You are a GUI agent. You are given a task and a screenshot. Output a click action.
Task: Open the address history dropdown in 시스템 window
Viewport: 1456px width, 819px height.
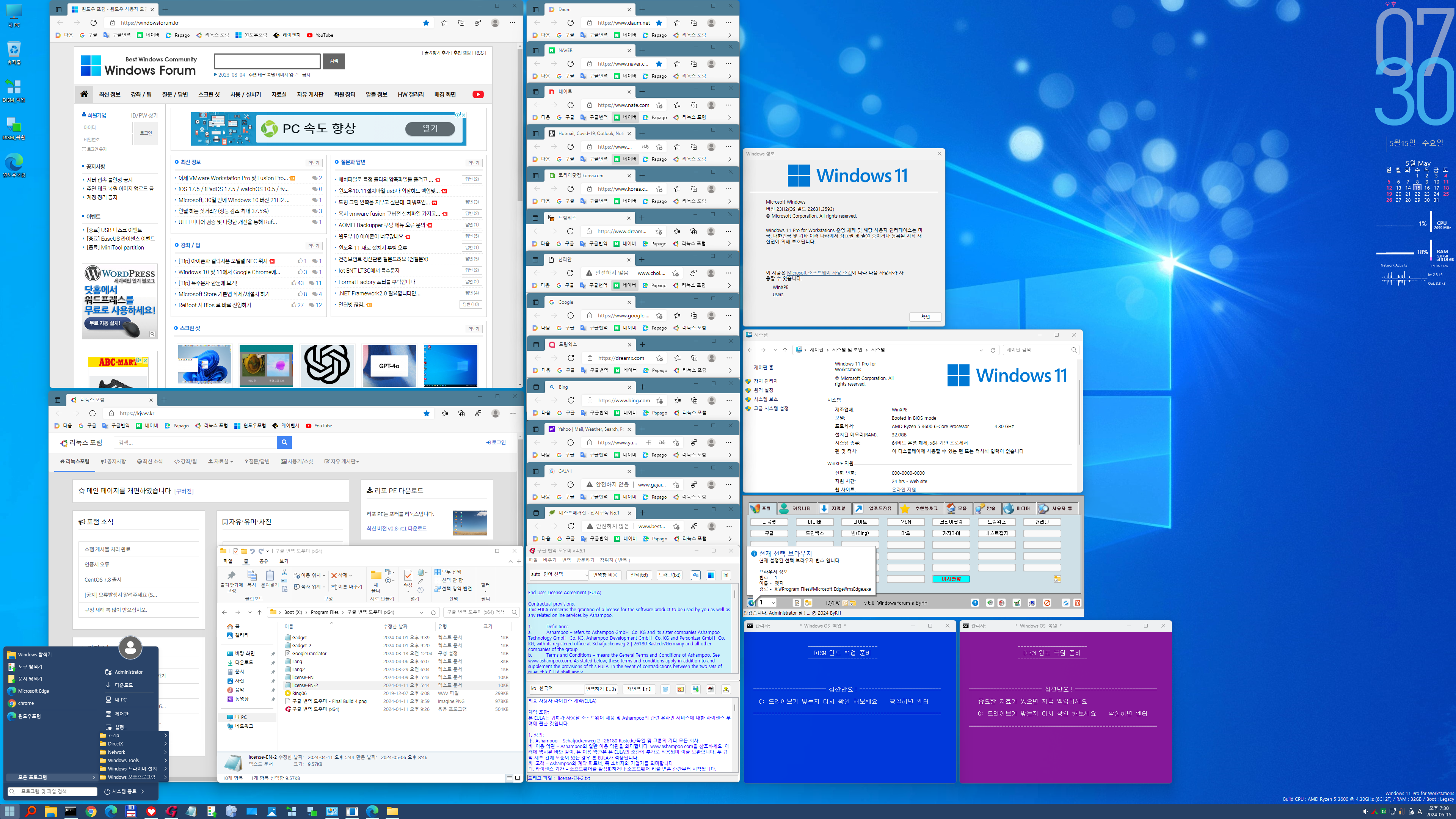981,350
